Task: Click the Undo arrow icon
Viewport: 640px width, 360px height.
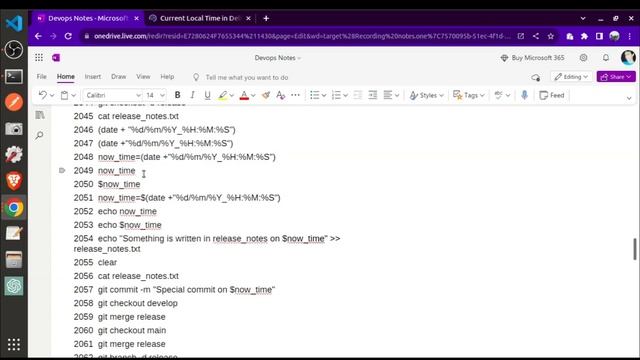Action: coord(42,95)
